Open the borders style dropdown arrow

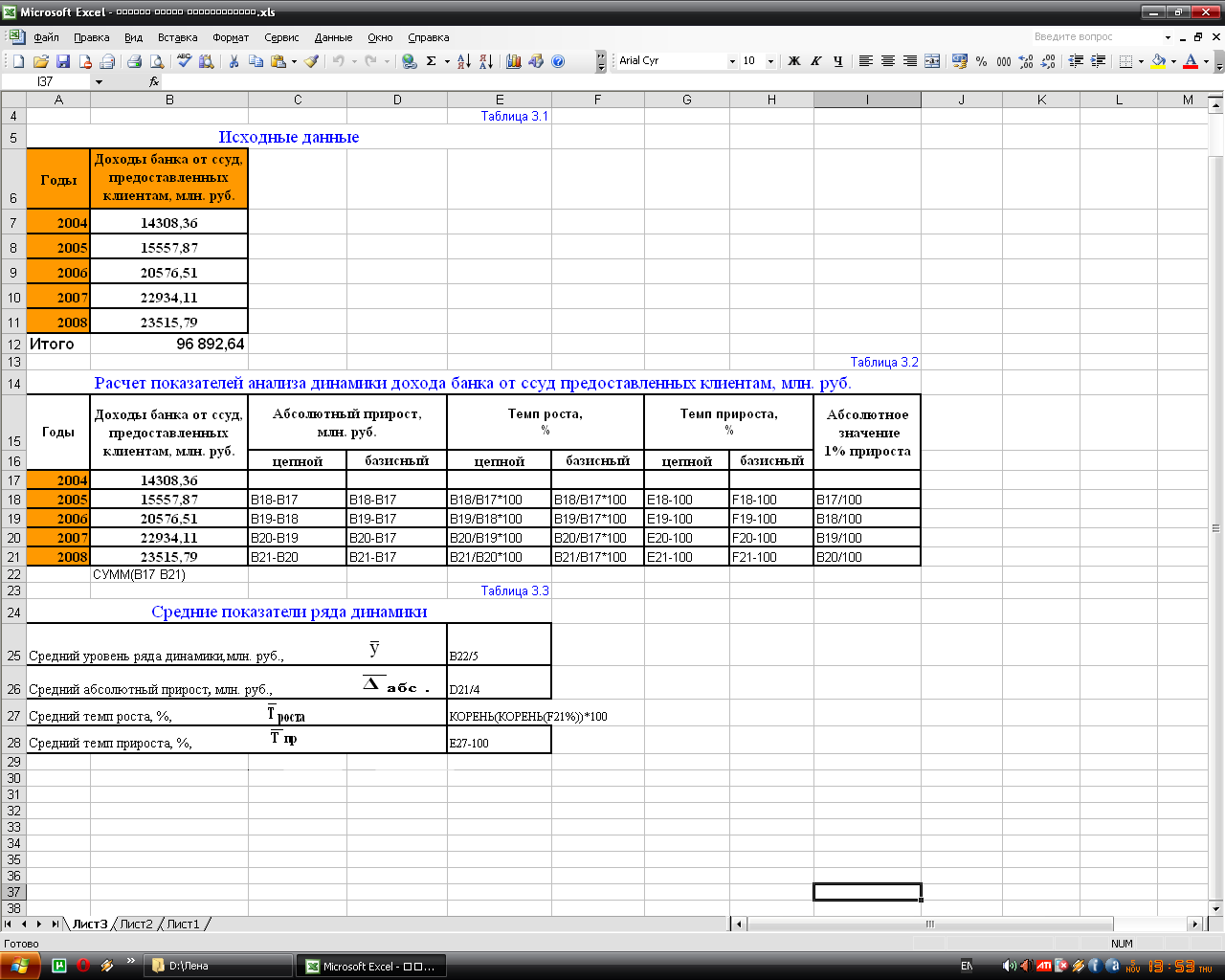pos(1141,61)
